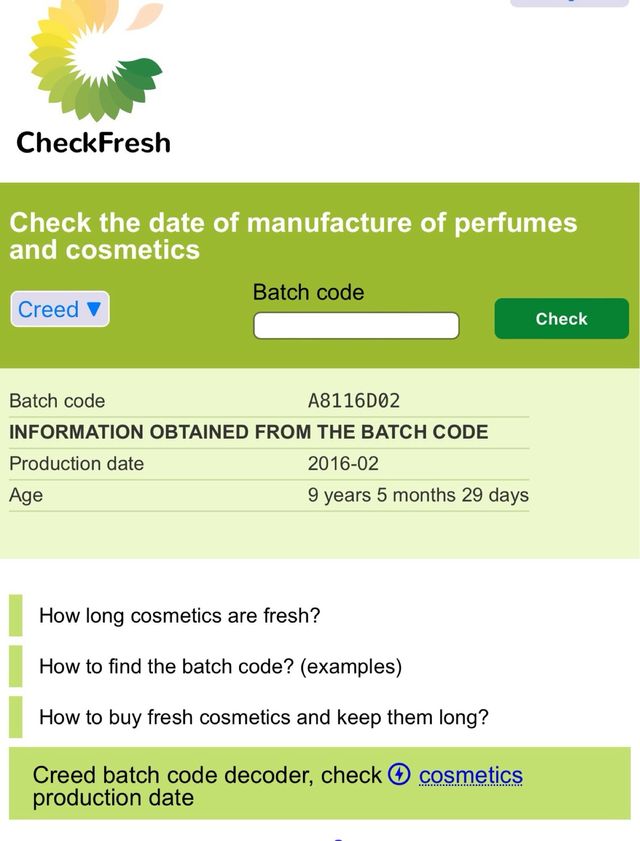Click the Age row label

(x=26, y=495)
